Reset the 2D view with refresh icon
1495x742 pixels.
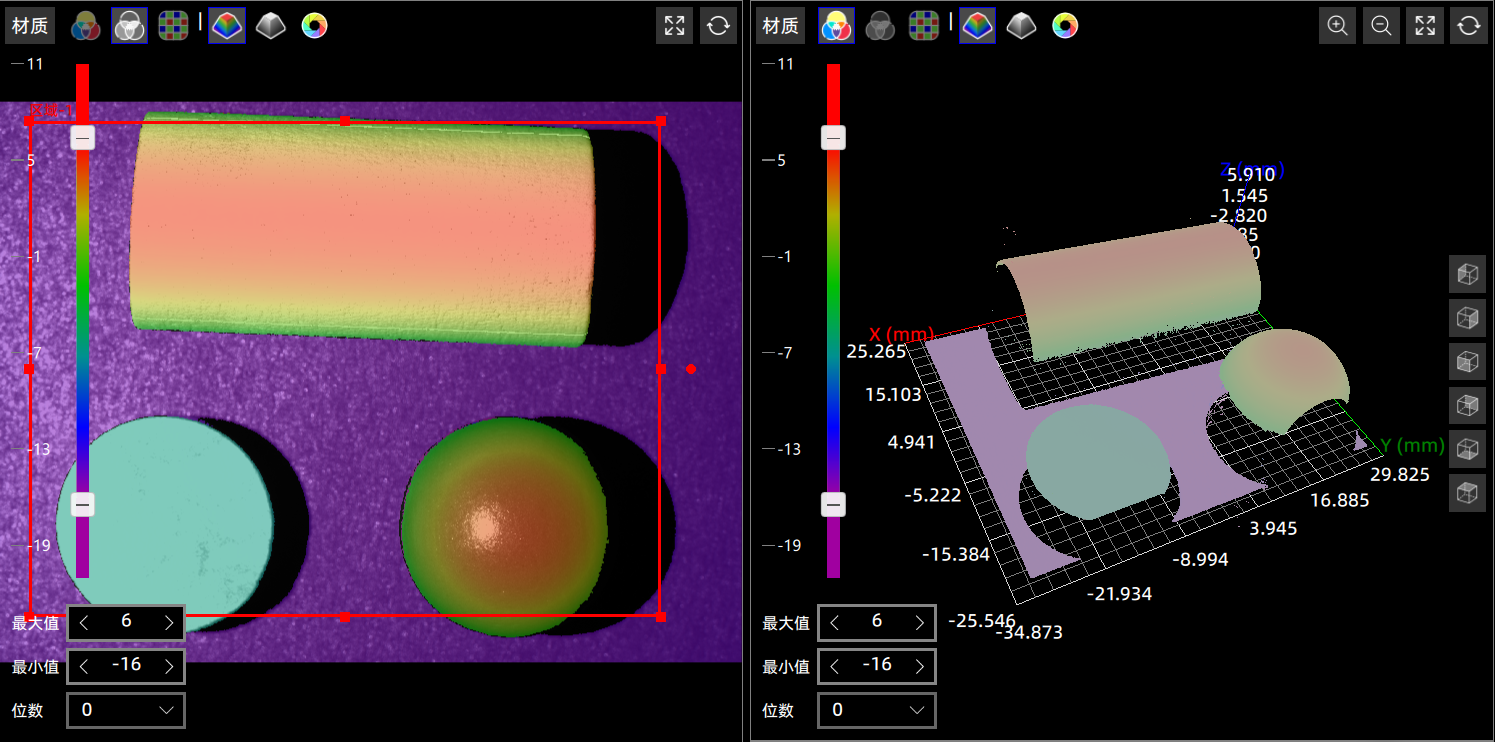718,26
